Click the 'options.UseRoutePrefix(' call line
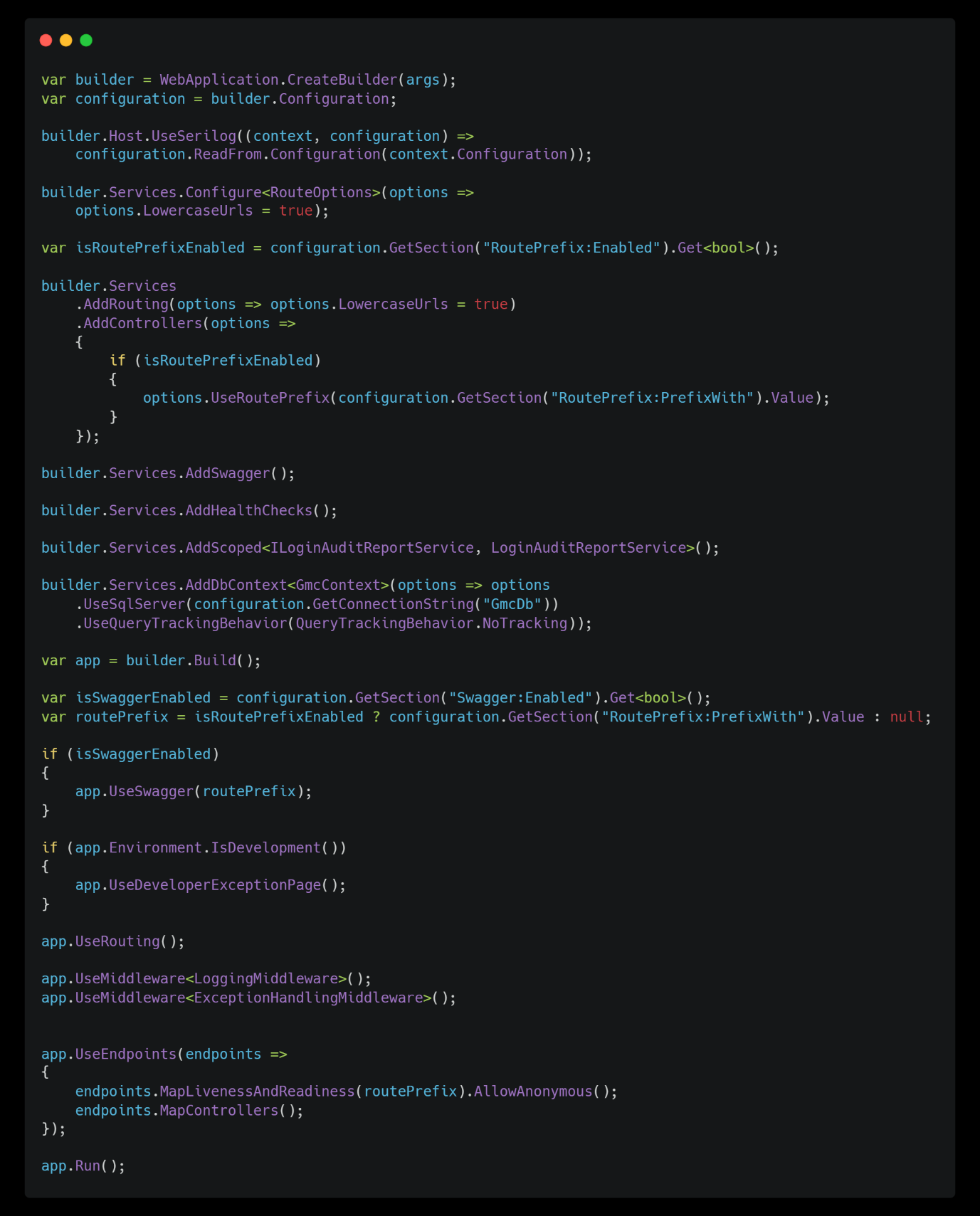 pyautogui.click(x=486, y=398)
